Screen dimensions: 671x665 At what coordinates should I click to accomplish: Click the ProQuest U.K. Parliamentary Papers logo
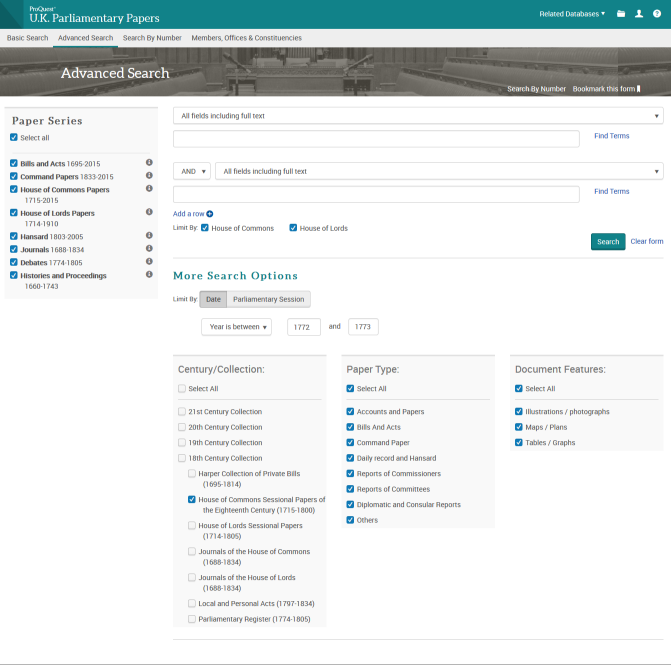94,15
